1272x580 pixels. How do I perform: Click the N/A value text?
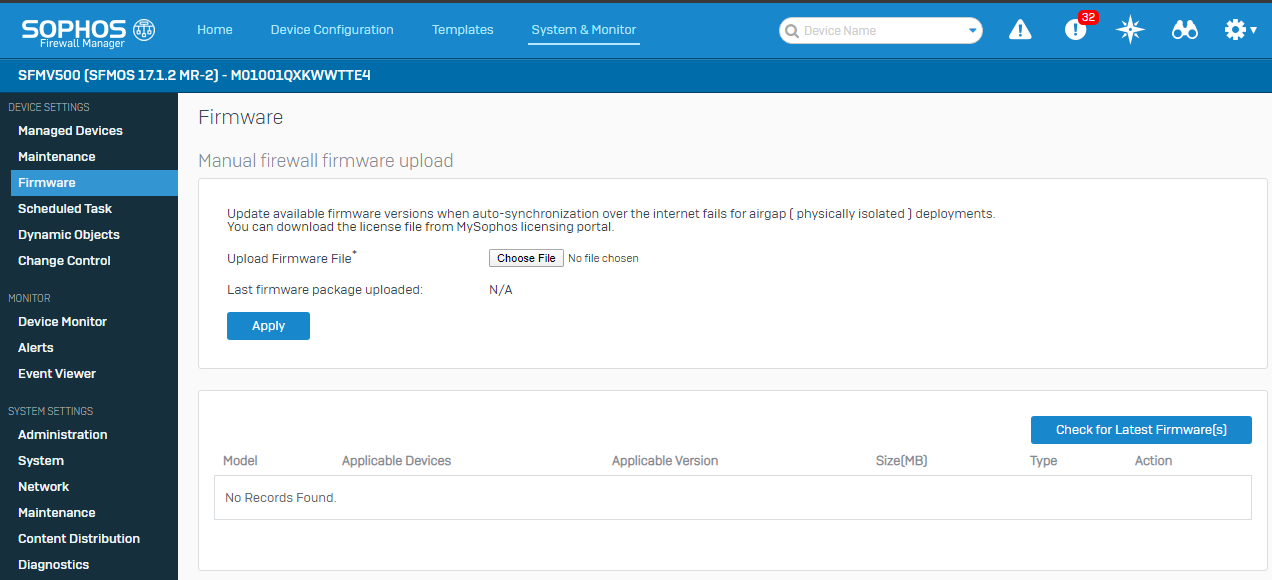(x=500, y=290)
